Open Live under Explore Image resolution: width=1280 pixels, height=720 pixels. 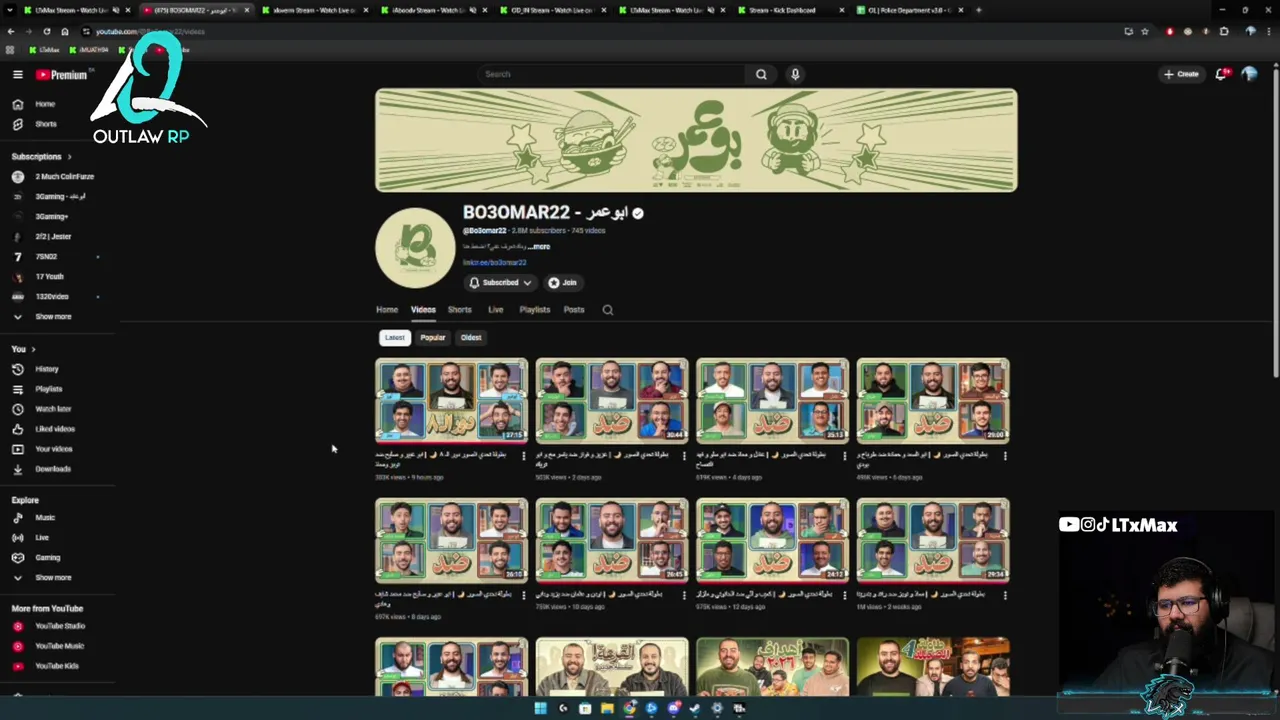pos(42,538)
